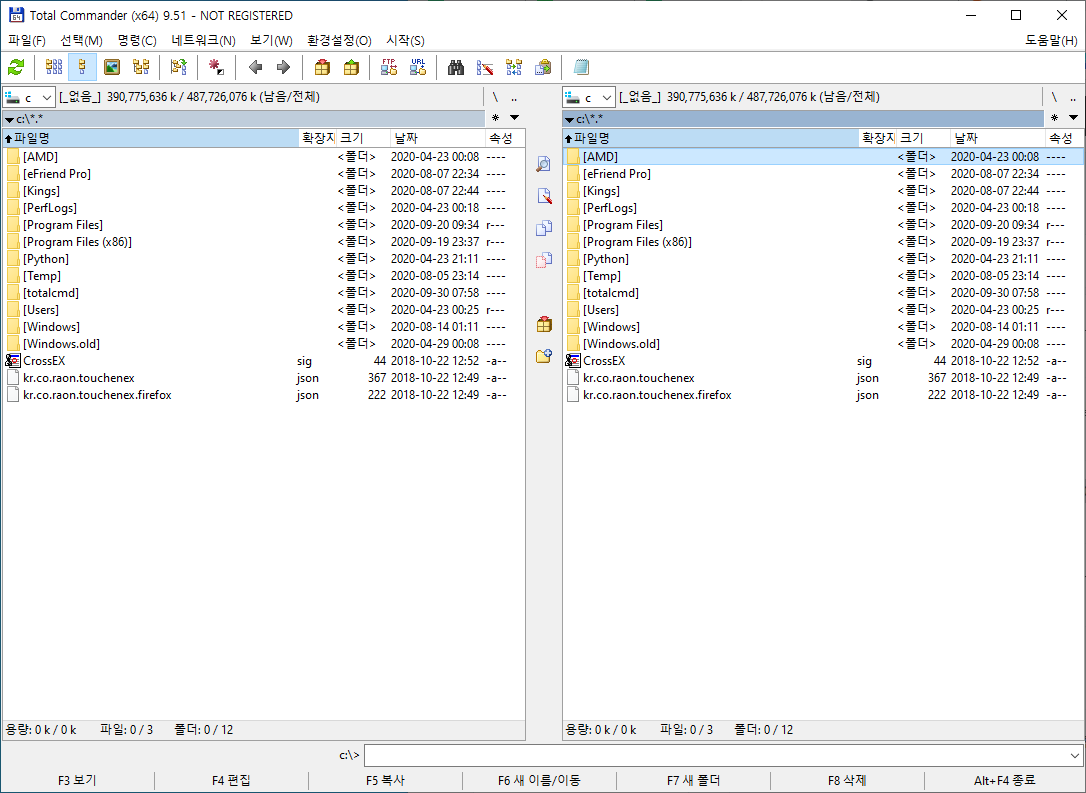Open the 보기(W) menu
Screen dimensions: 1086x793
click(x=272, y=41)
